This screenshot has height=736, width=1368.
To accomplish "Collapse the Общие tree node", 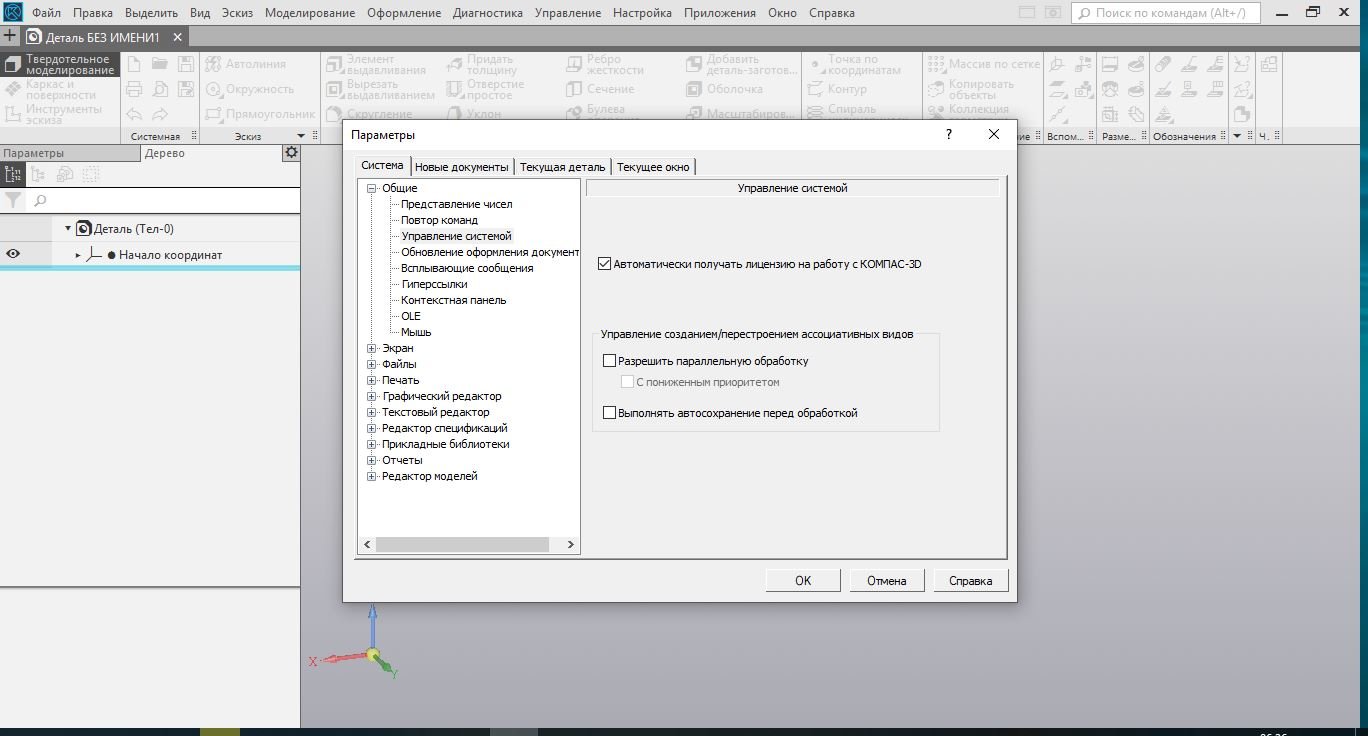I will 372,188.
